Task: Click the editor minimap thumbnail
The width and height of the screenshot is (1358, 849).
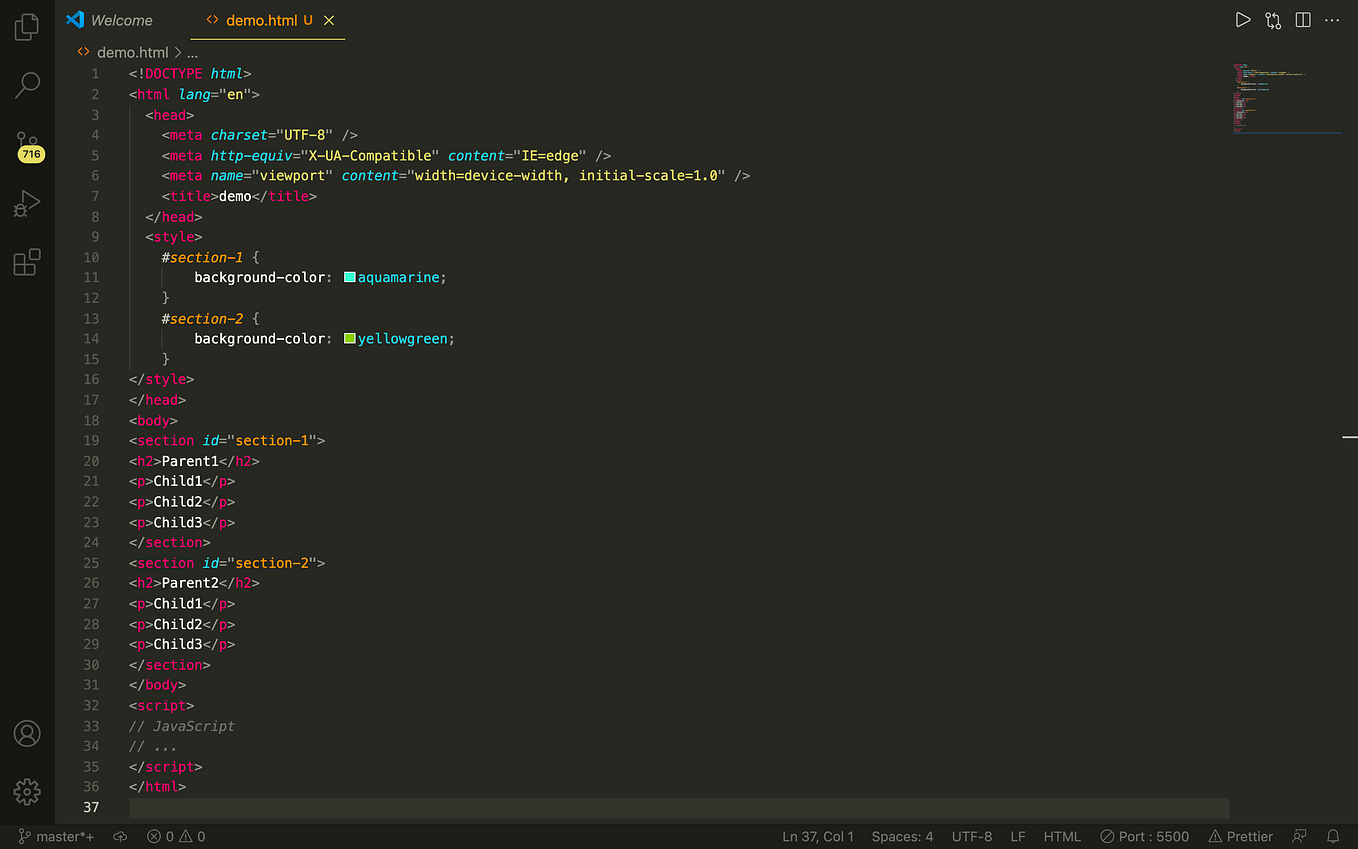Action: coord(1287,97)
